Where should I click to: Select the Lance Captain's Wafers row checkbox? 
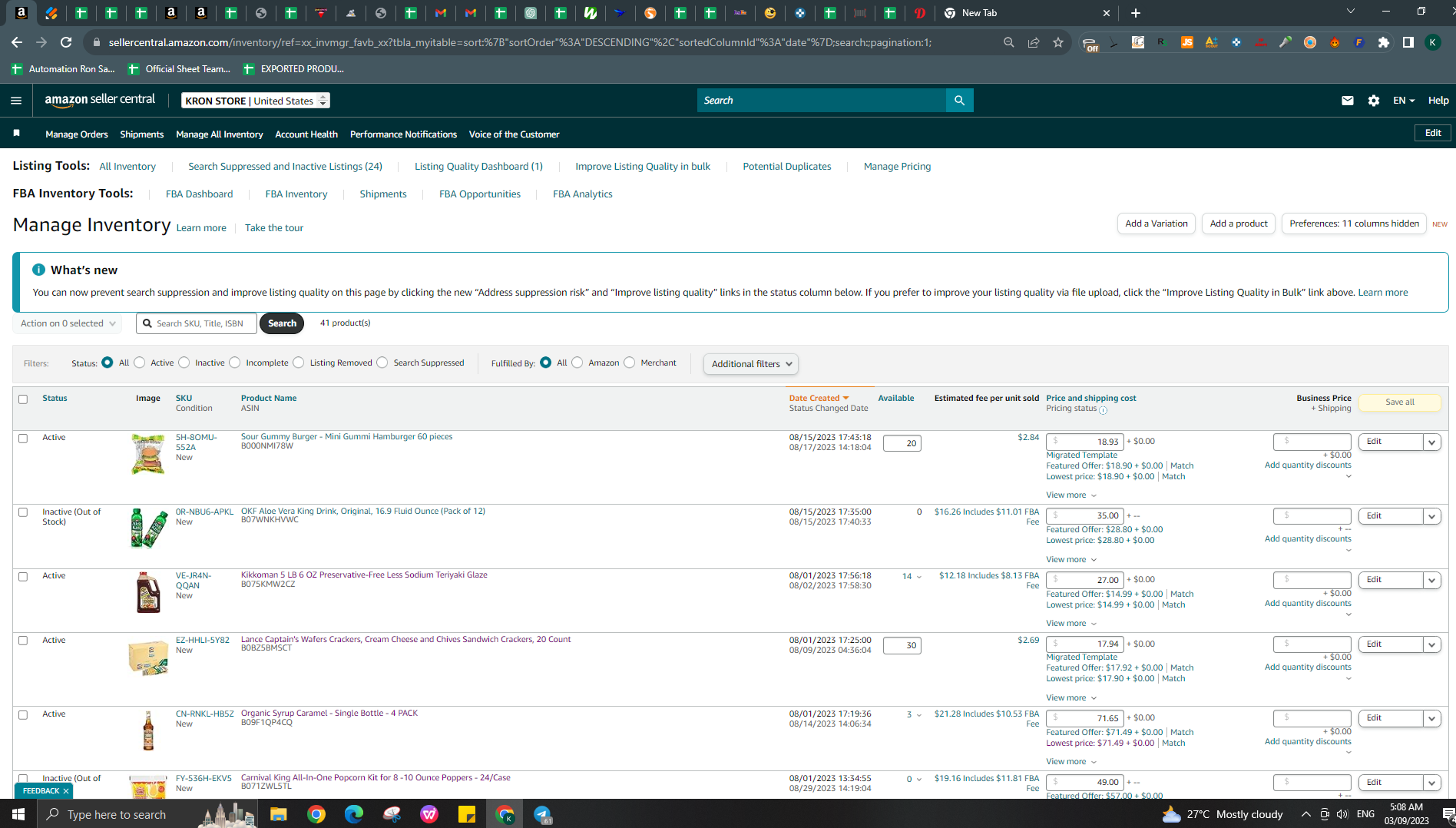23,641
